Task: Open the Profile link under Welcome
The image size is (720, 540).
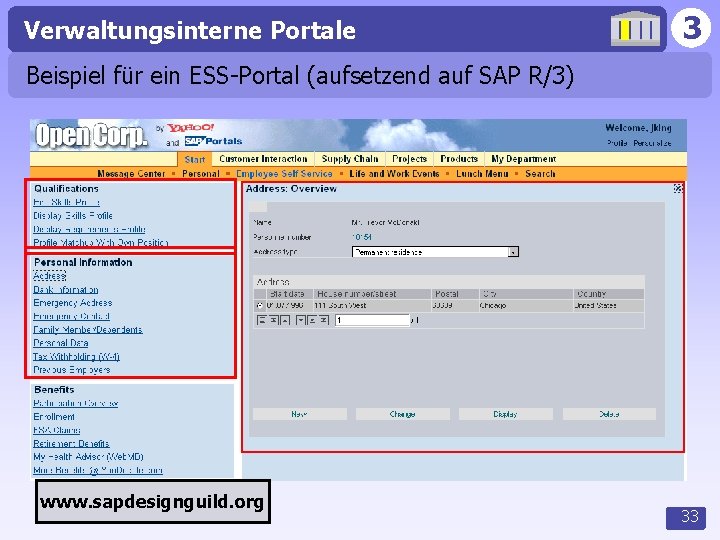Action: point(617,143)
